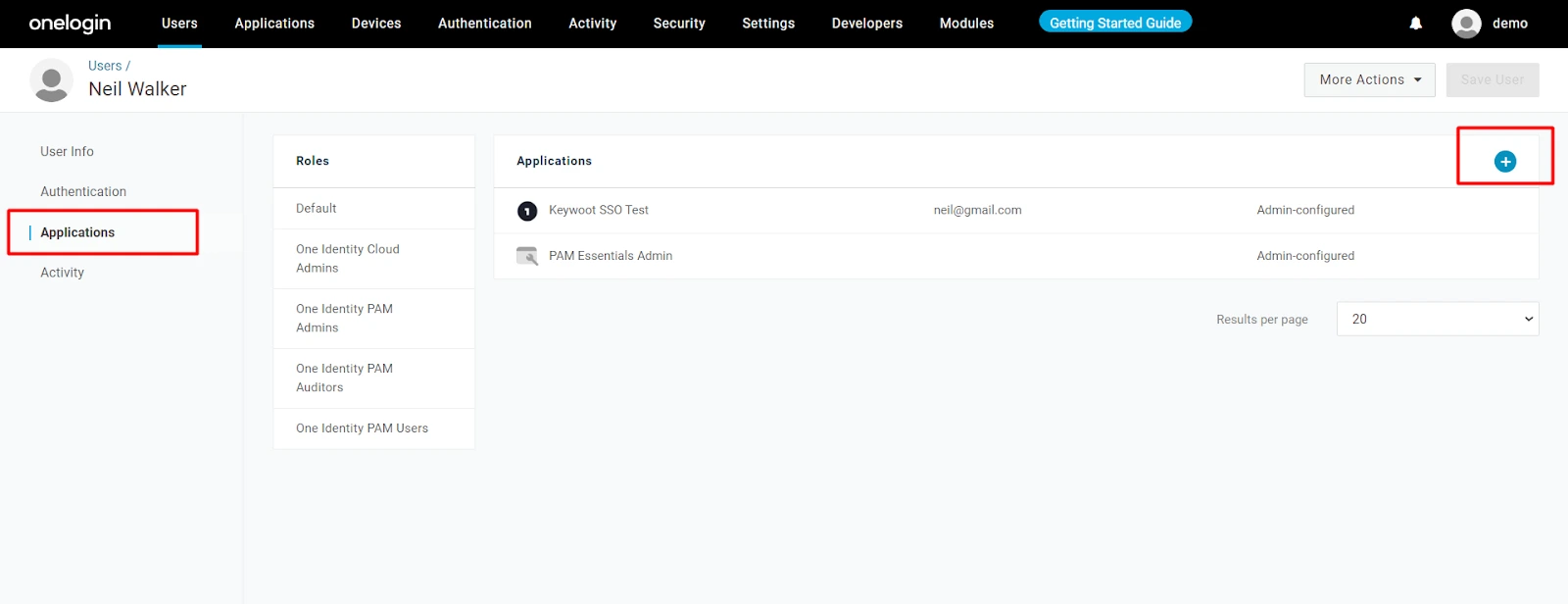Viewport: 1568px width, 604px height.
Task: Click the demo account avatar
Action: [1466, 24]
